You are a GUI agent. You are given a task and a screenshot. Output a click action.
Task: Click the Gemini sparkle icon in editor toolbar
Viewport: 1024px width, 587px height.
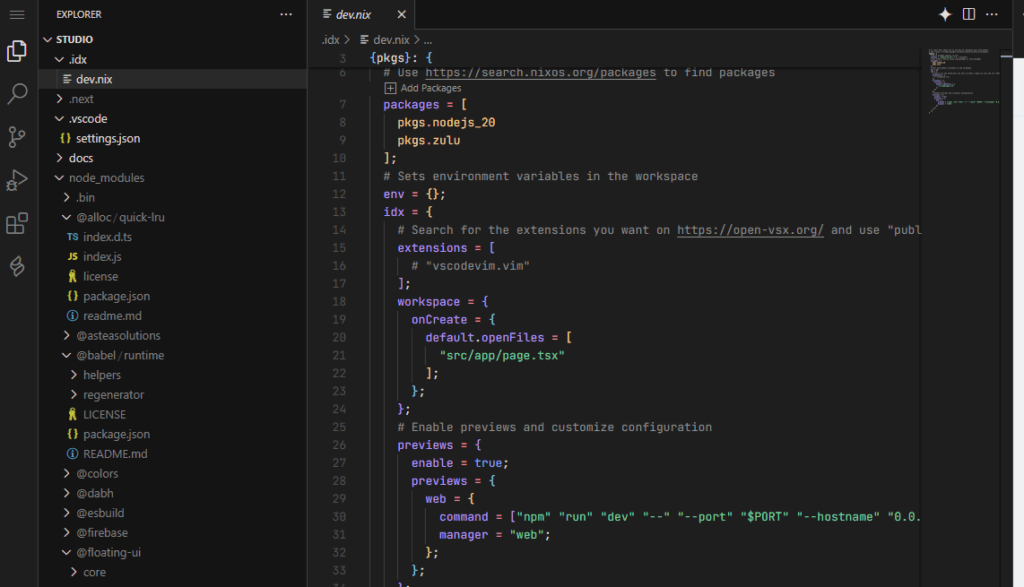click(945, 14)
